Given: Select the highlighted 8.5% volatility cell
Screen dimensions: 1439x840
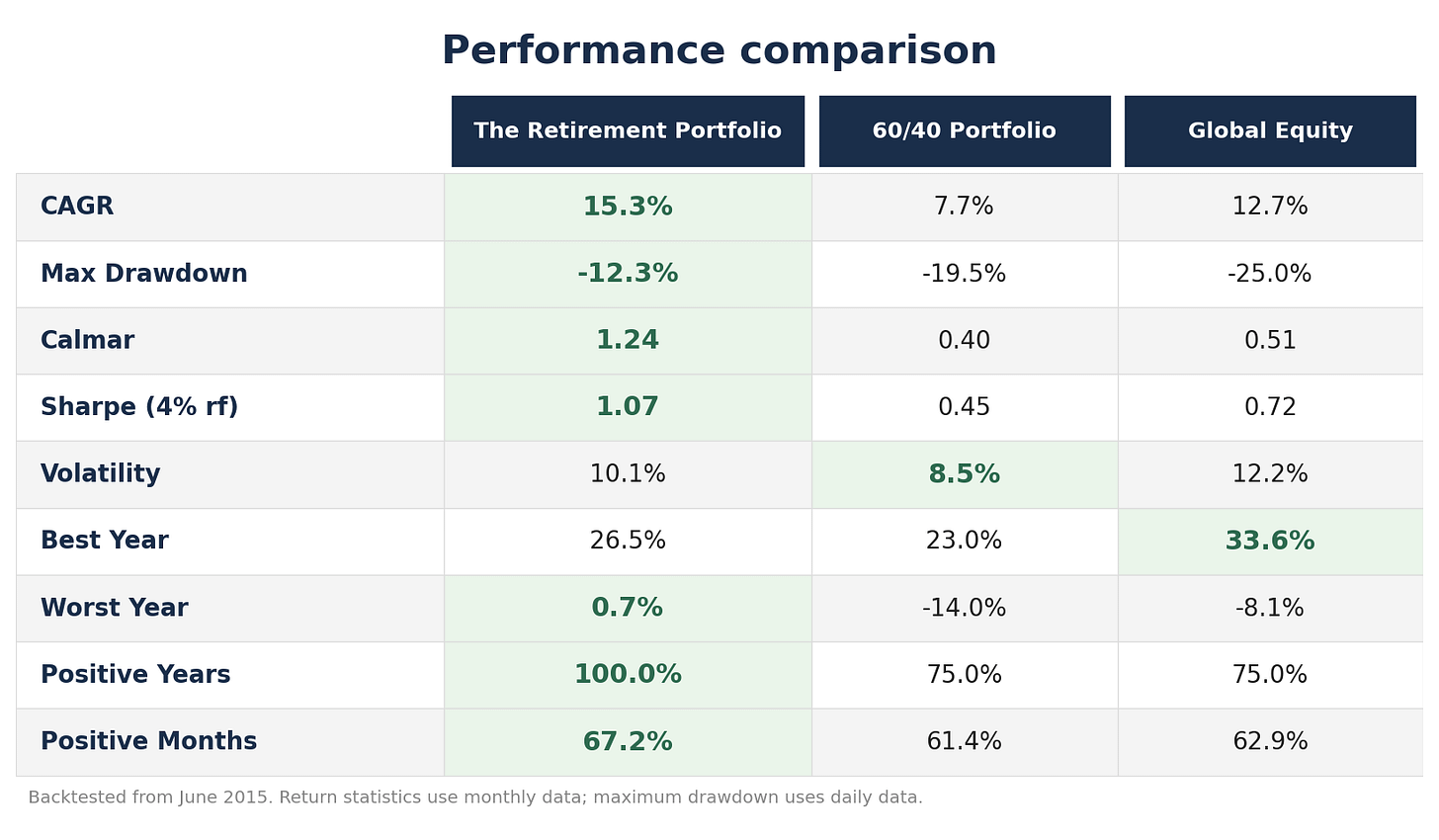Looking at the screenshot, I should click(965, 474).
